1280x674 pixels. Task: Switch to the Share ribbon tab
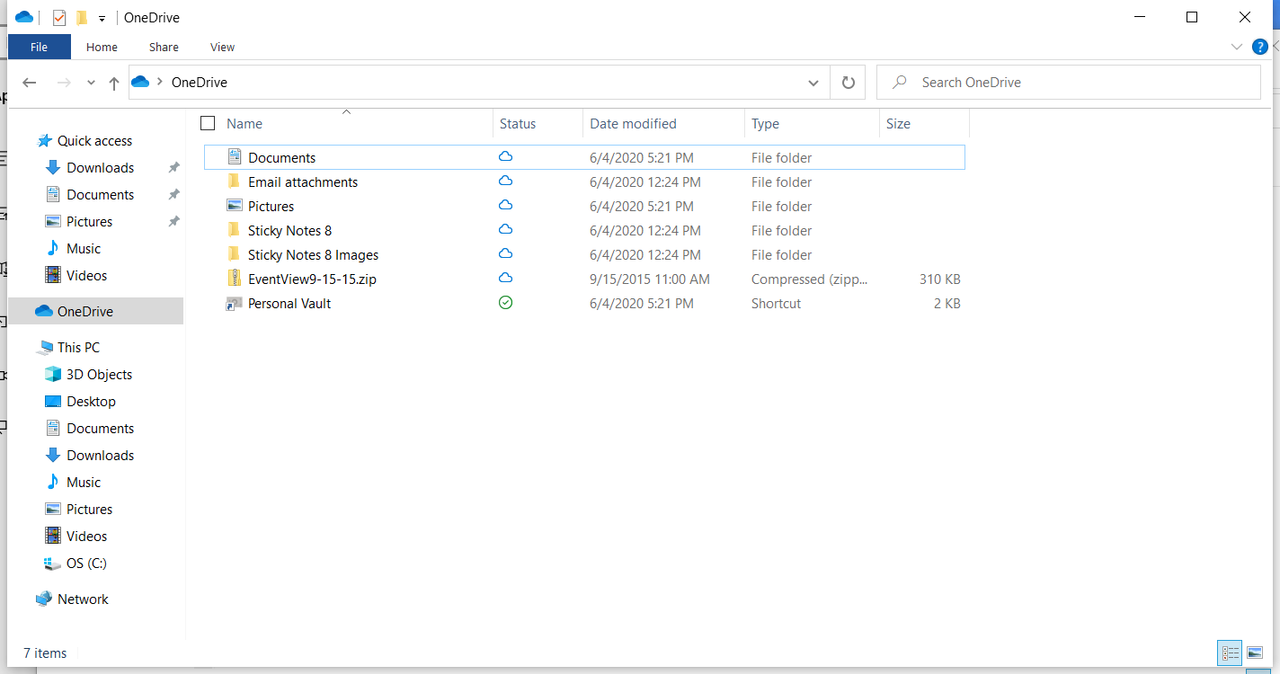(164, 47)
